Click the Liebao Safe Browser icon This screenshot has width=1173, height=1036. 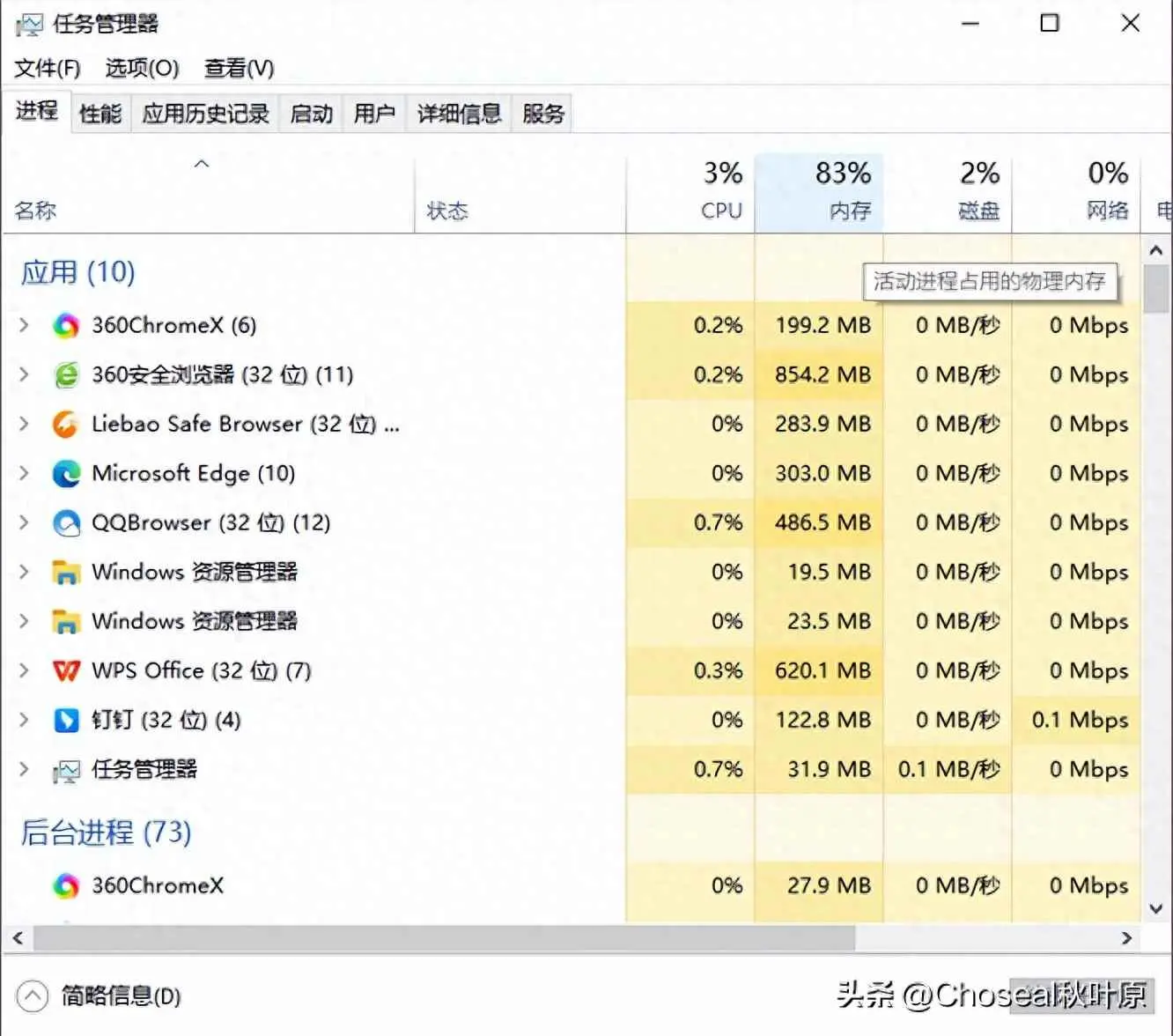coord(66,424)
